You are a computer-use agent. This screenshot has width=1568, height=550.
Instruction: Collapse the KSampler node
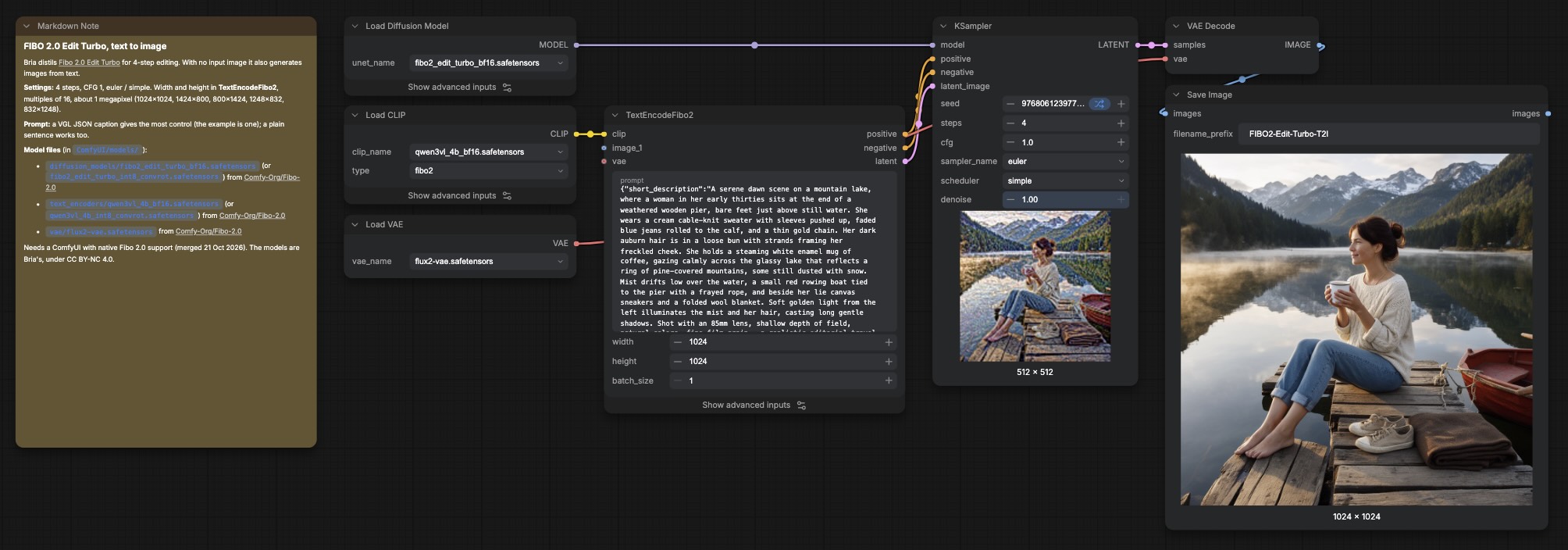[943, 26]
